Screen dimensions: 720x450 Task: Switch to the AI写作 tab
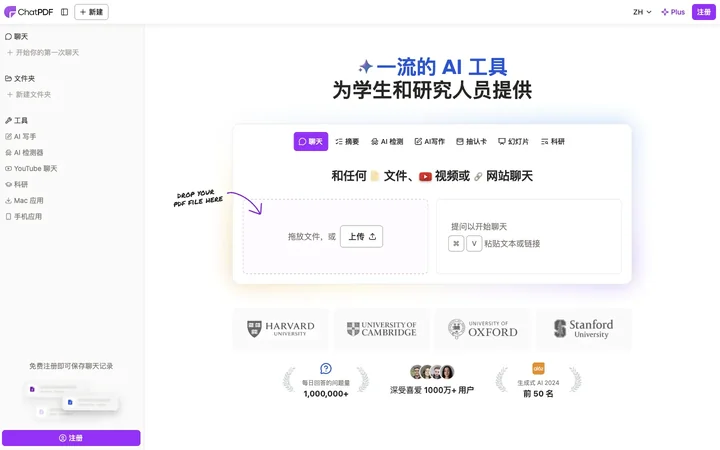point(430,141)
